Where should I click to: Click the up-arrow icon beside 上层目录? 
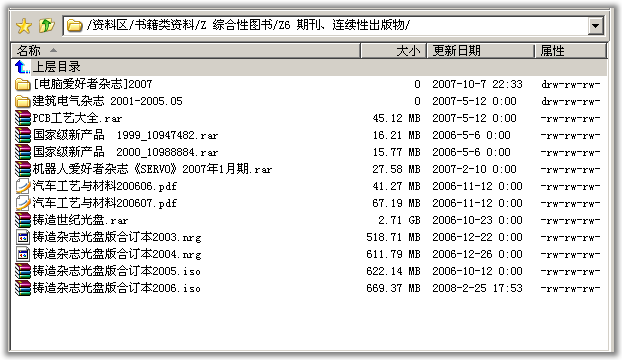tap(22, 67)
